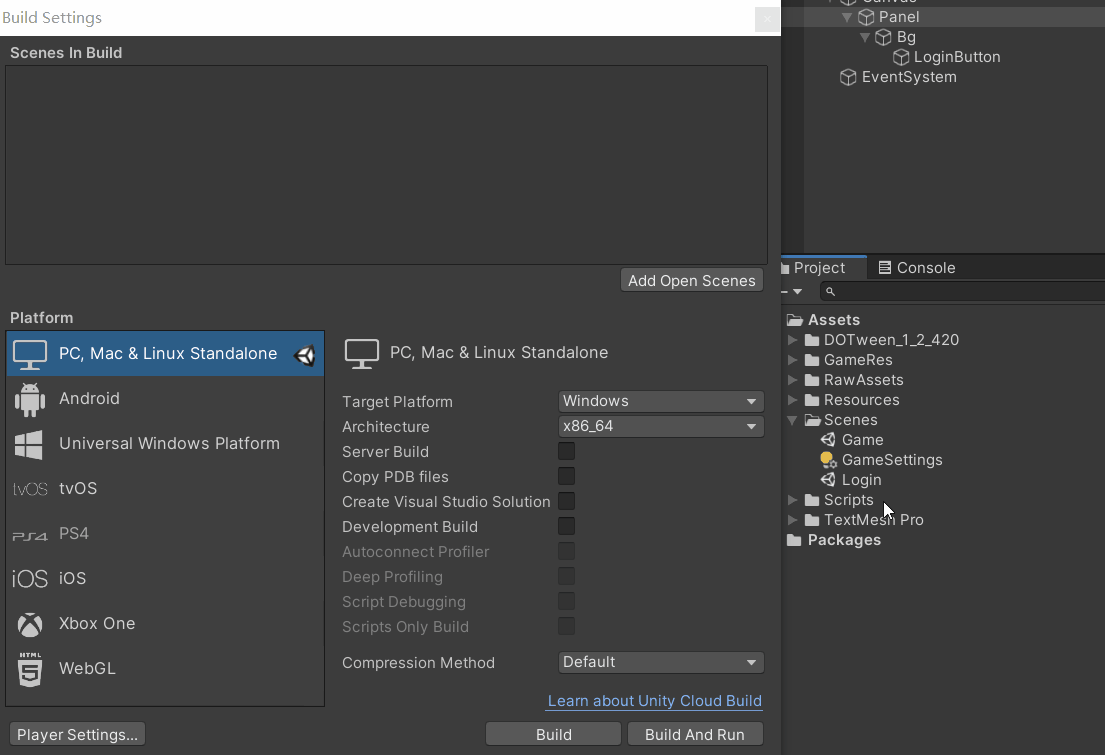
Task: Select the Xbox One platform icon
Action: 30,624
